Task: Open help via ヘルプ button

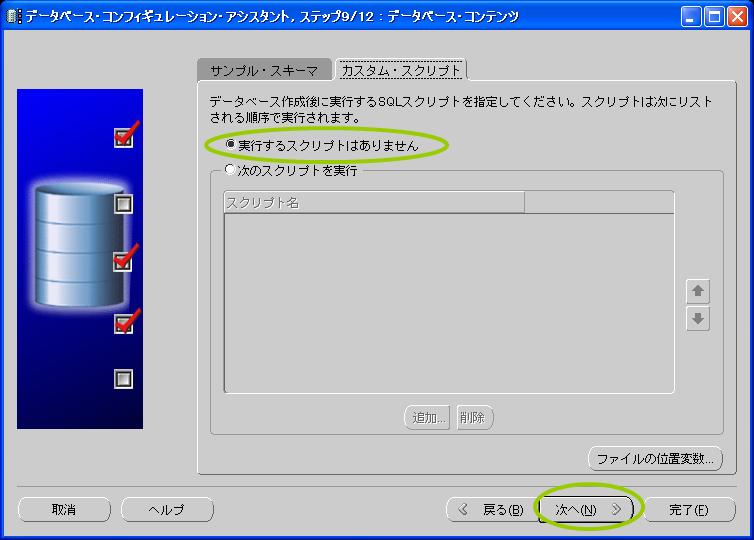Action: 167,509
